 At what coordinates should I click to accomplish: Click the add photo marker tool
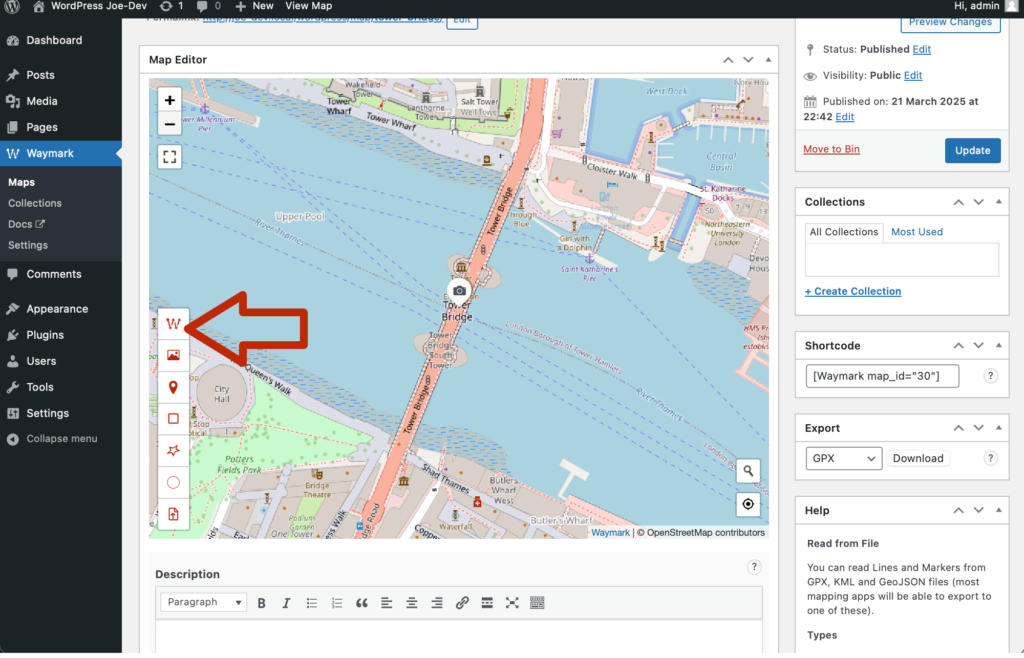tap(173, 355)
